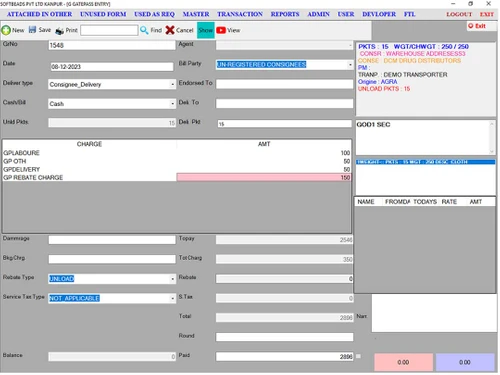Open the USER menu
The height and width of the screenshot is (375, 500).
pos(346,14)
